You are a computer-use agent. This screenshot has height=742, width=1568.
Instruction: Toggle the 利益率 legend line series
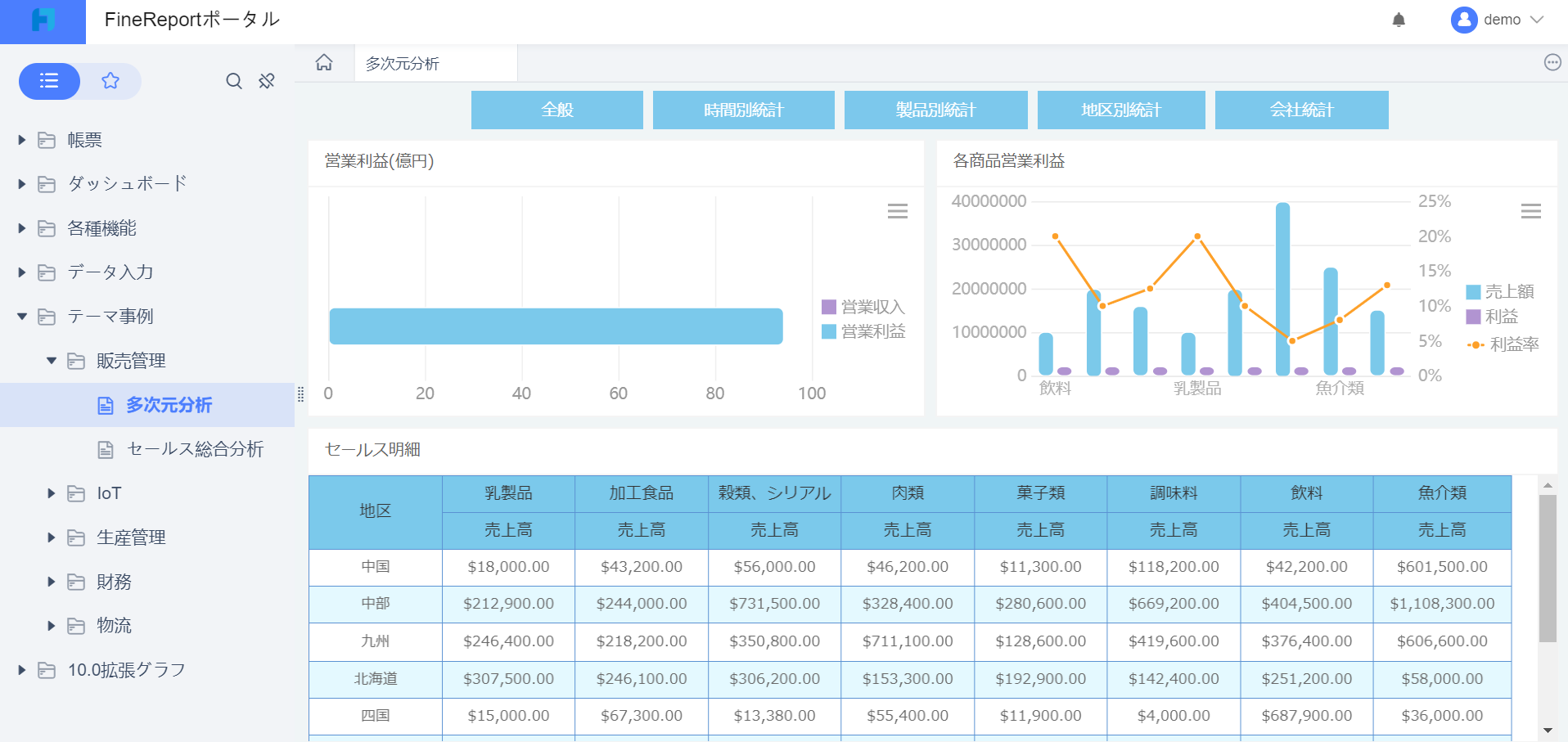pyautogui.click(x=1503, y=344)
